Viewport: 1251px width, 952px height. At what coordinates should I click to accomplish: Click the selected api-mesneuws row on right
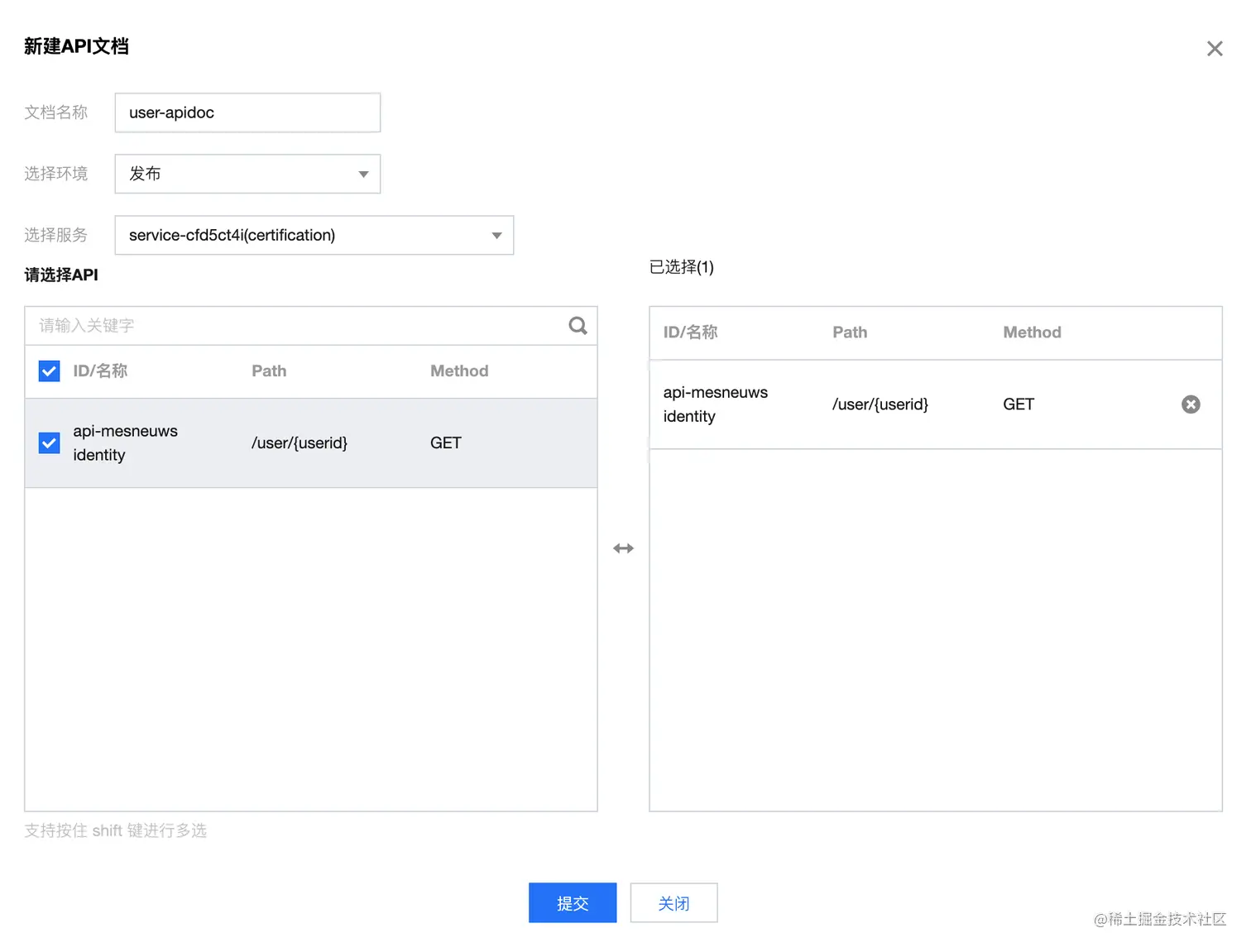(880, 404)
